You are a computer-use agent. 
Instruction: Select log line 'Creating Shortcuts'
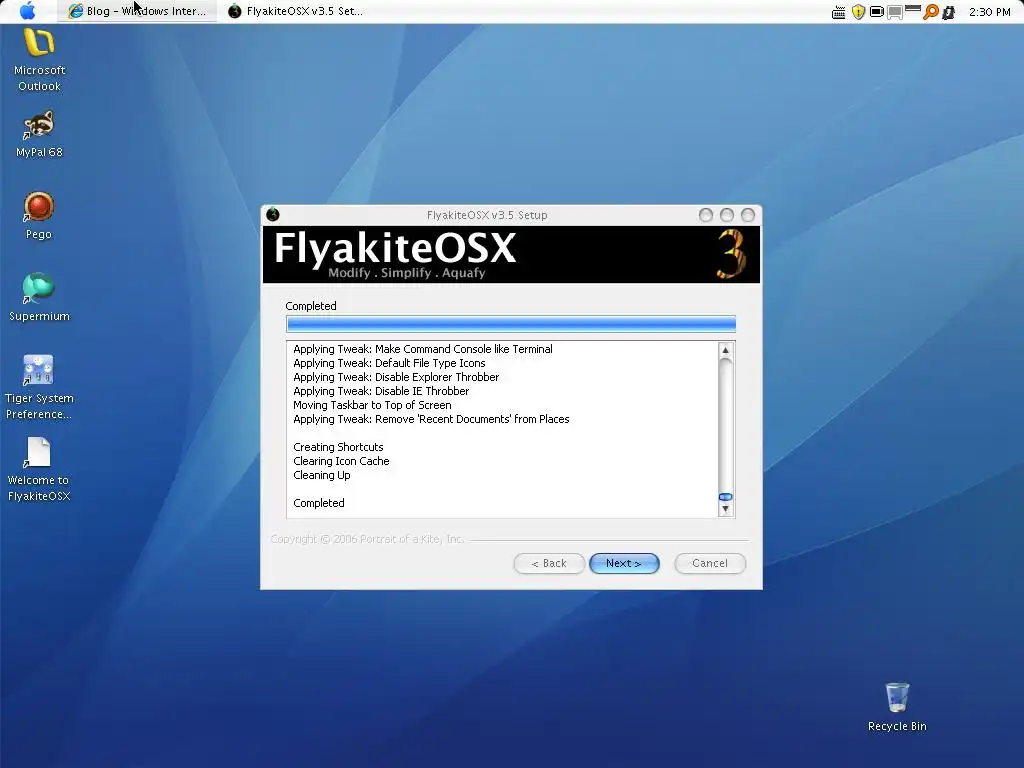(x=338, y=447)
